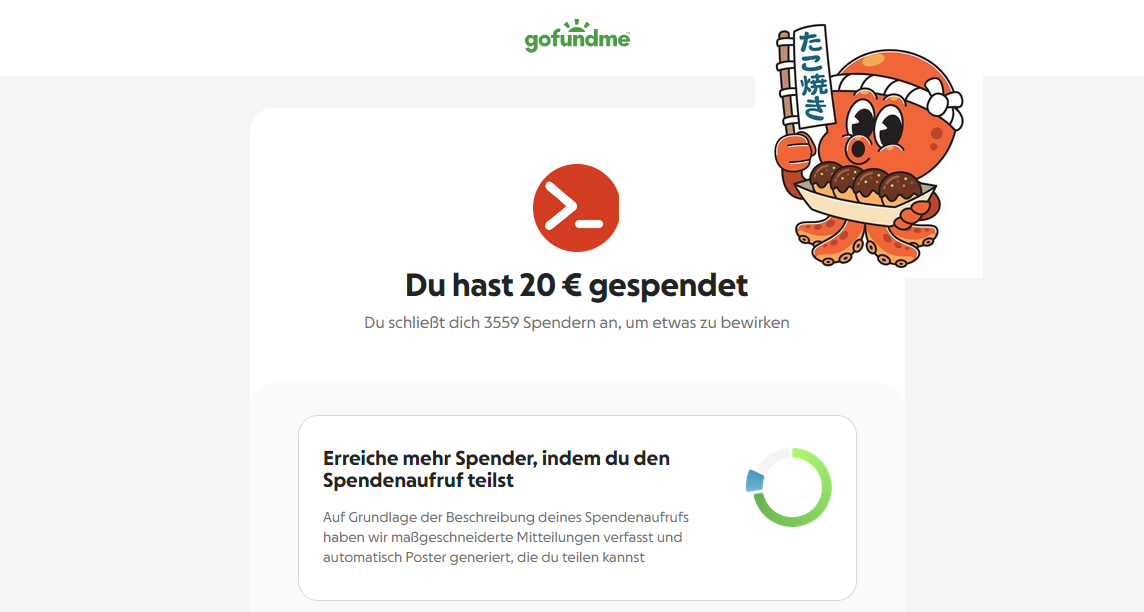Open the 'Erreiche mehr Spender' share card title
The image size is (1144, 612).
click(x=496, y=469)
